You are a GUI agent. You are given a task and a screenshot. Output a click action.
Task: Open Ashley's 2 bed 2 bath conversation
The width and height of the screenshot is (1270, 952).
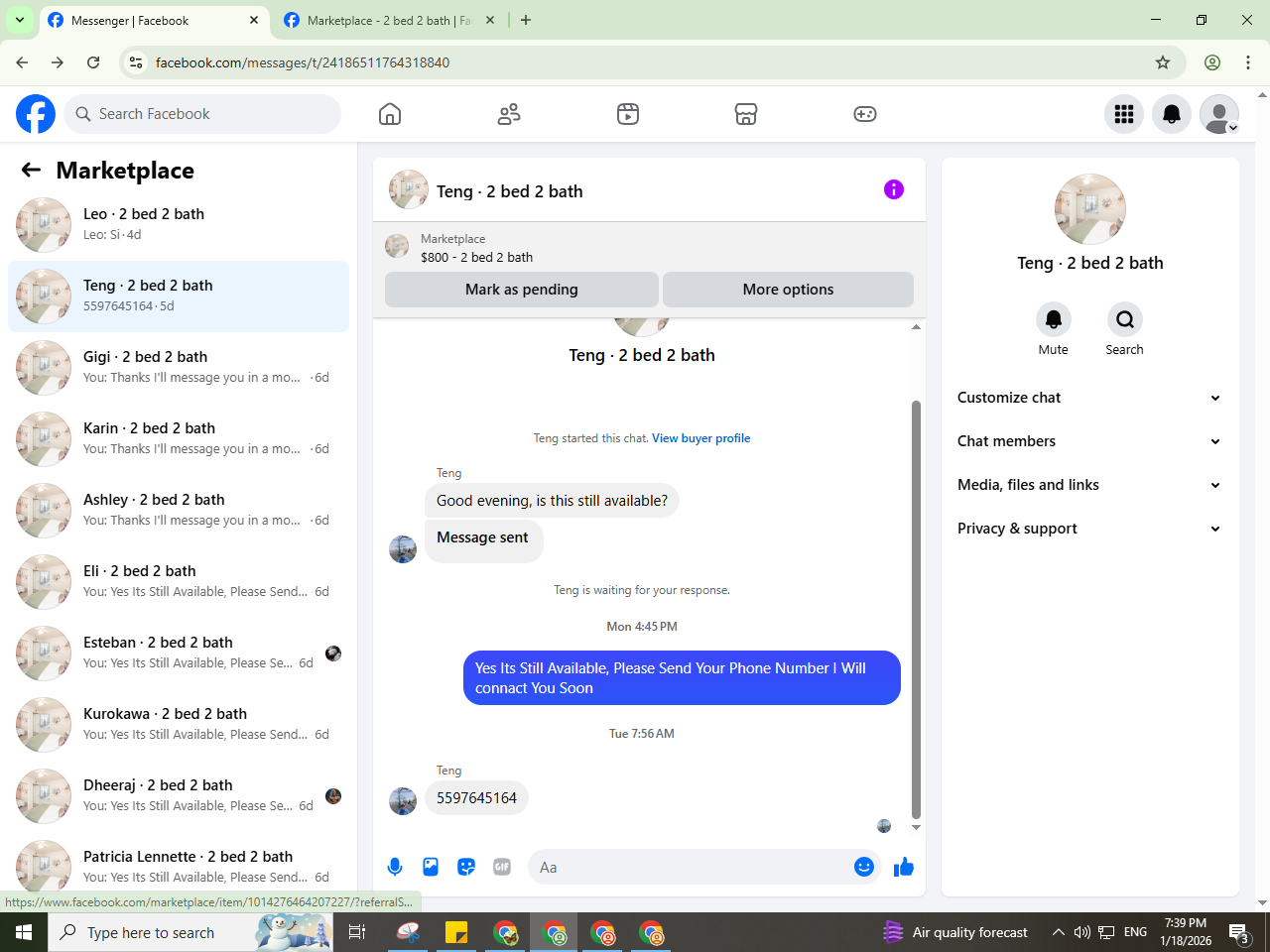(x=179, y=511)
